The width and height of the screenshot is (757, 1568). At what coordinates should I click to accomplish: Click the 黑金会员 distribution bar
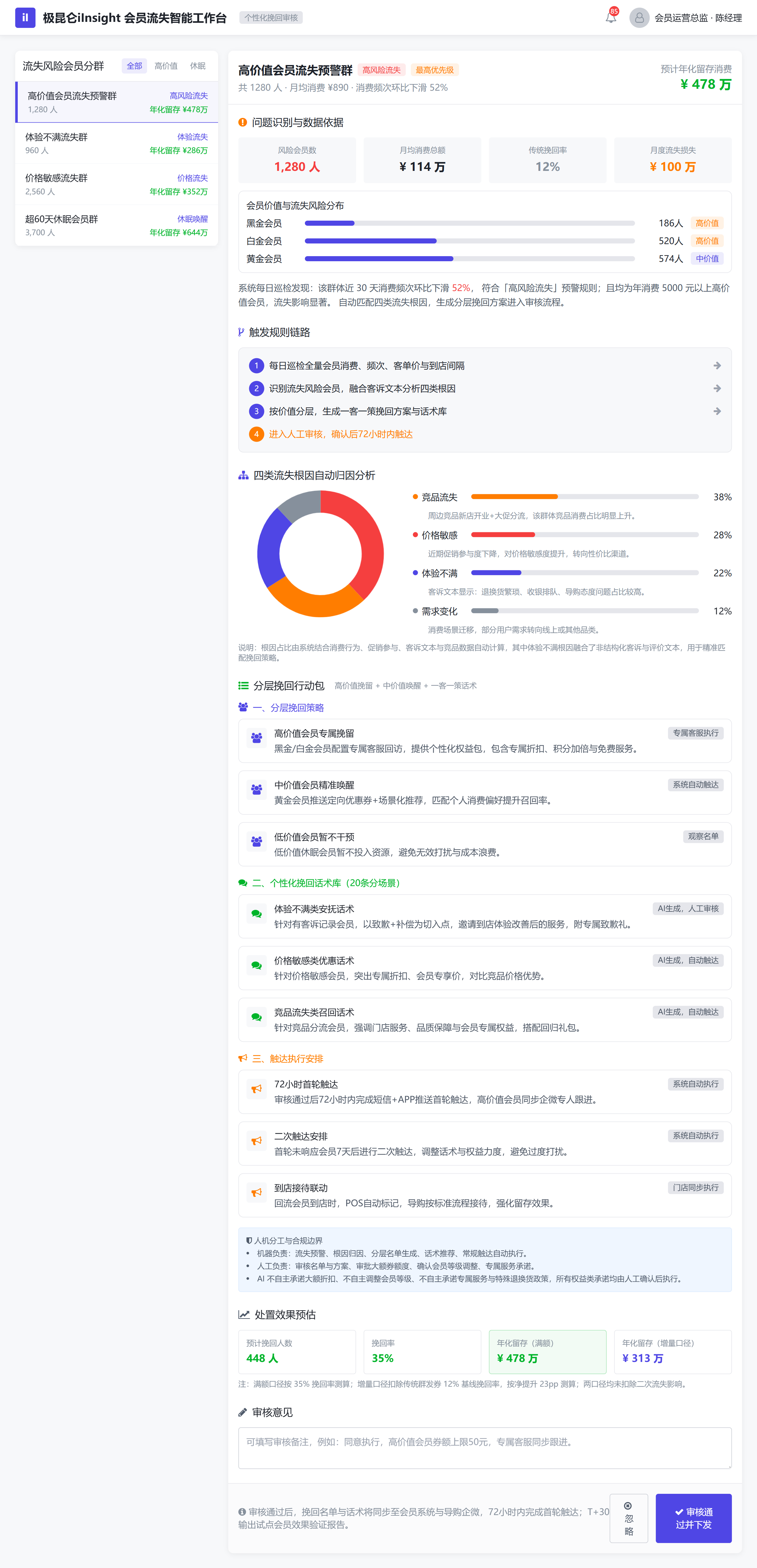click(x=470, y=224)
